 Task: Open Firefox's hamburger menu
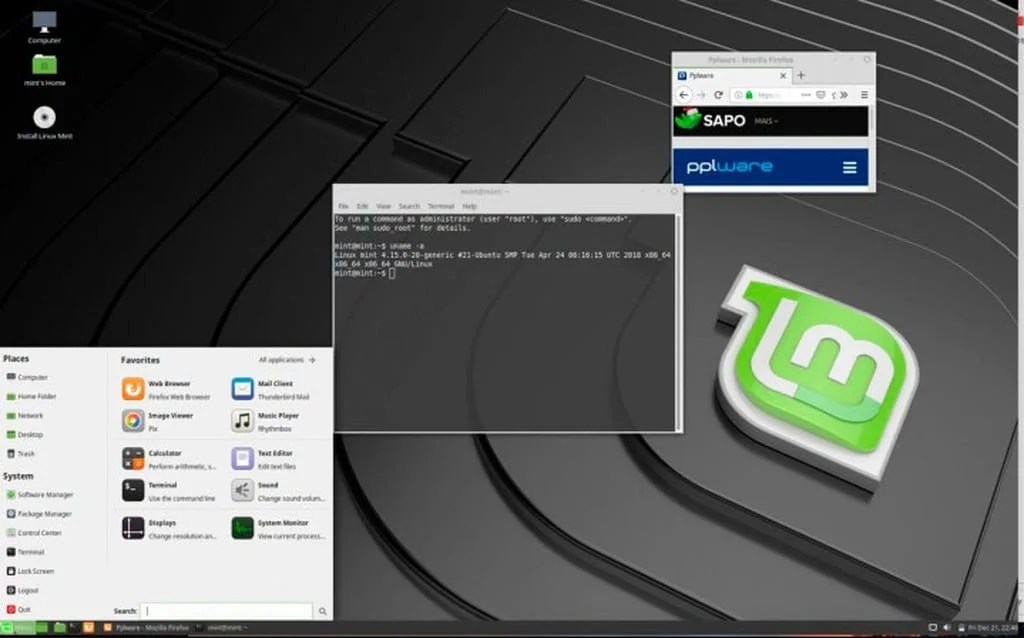click(865, 95)
